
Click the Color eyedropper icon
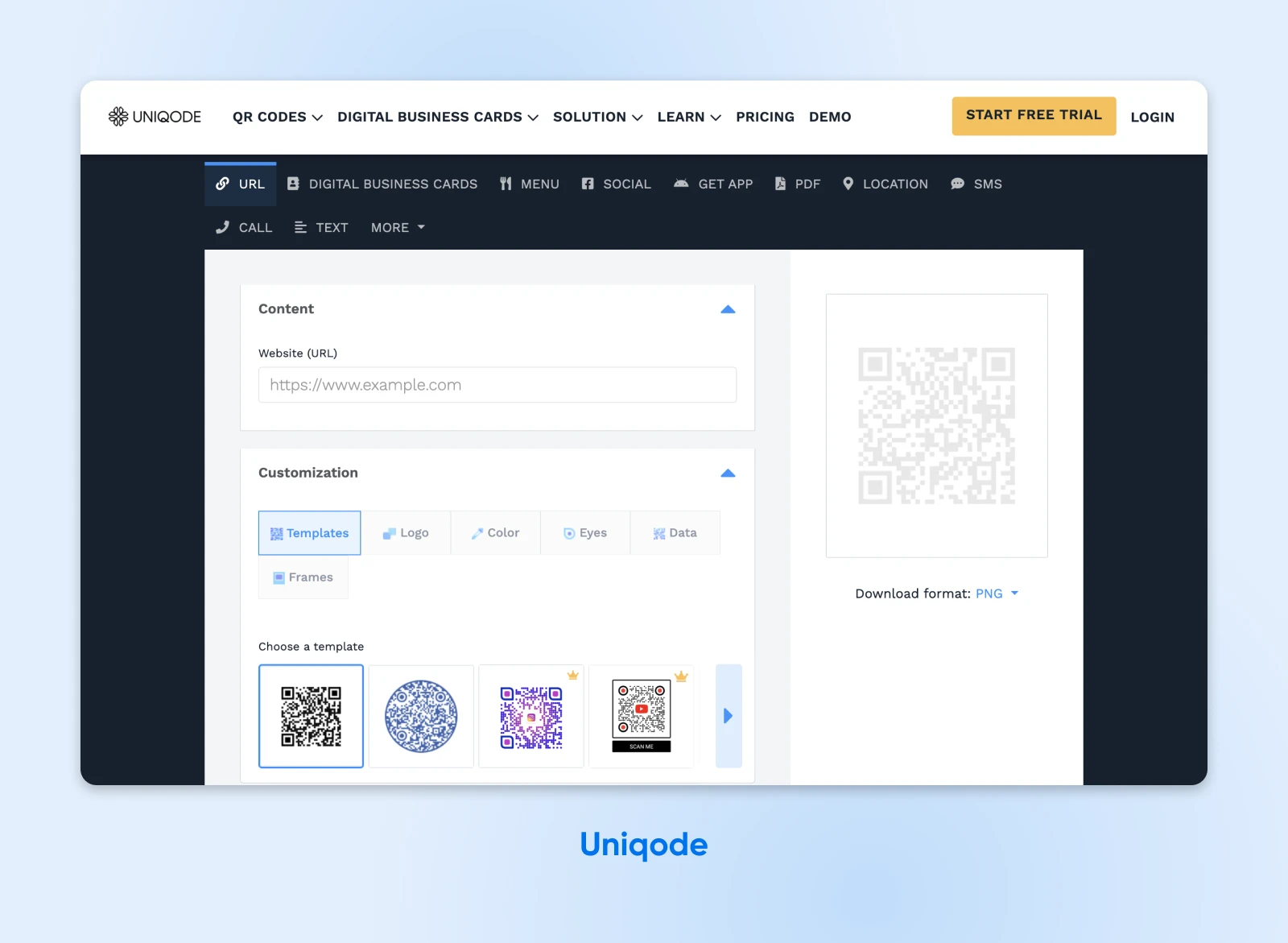[x=477, y=533]
